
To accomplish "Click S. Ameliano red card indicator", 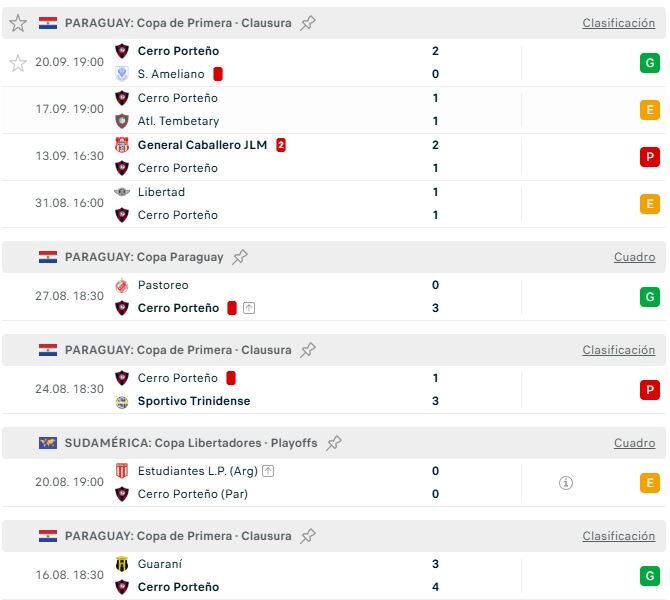I will point(218,74).
